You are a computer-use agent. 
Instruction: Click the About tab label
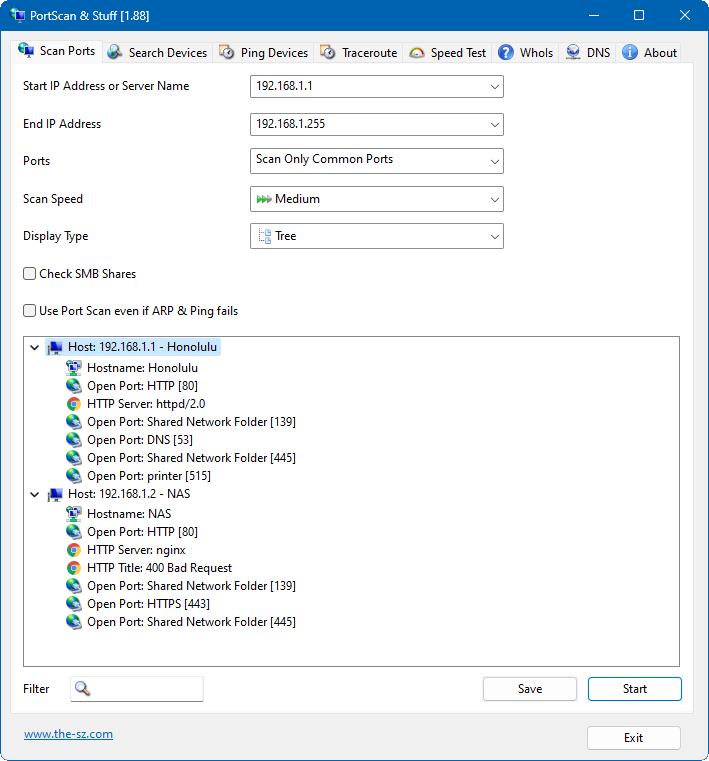click(660, 53)
